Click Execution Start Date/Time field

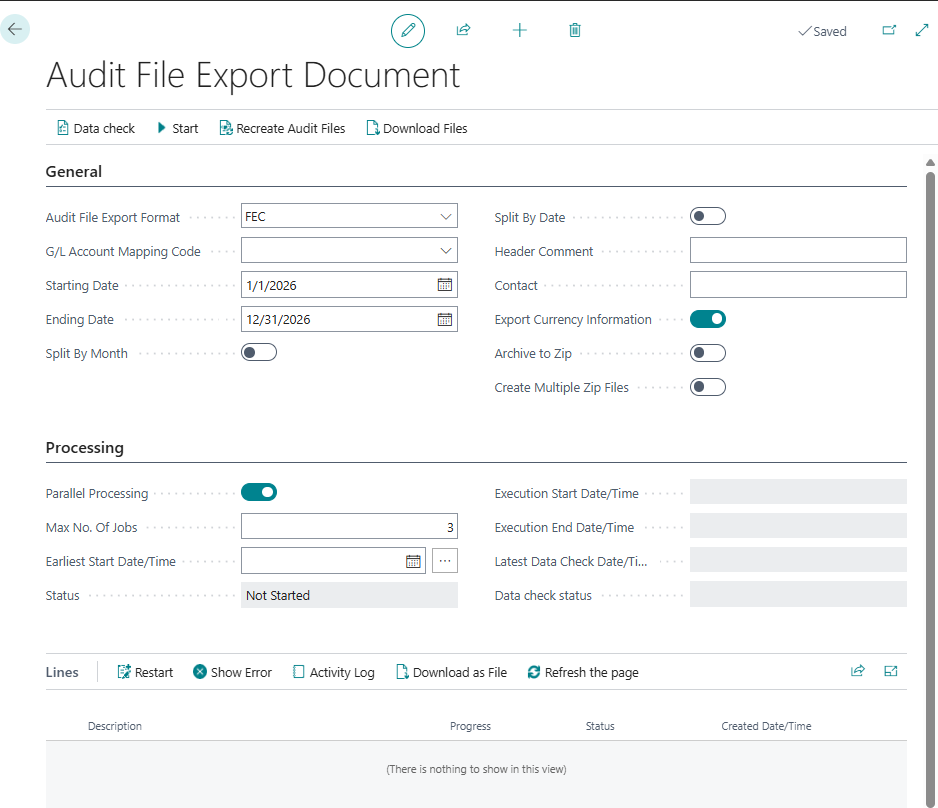click(798, 492)
